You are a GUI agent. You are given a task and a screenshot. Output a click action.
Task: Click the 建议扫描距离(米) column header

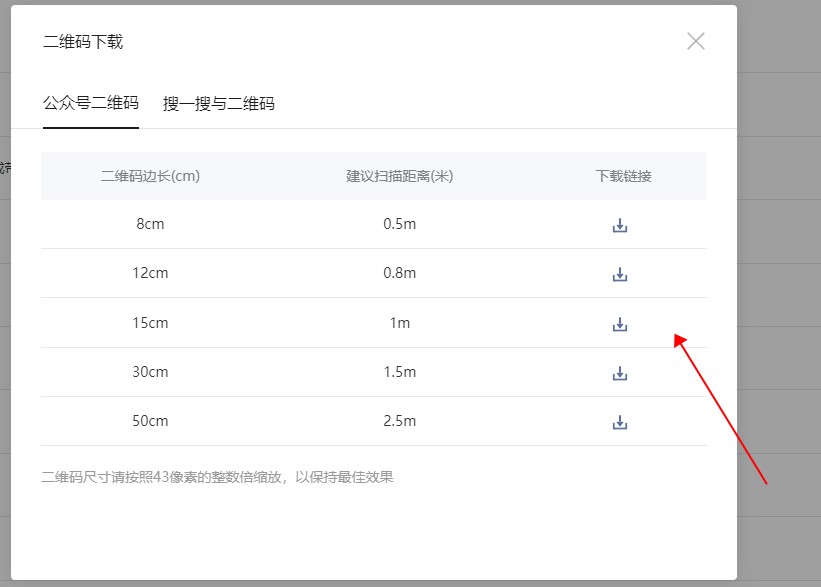[400, 176]
